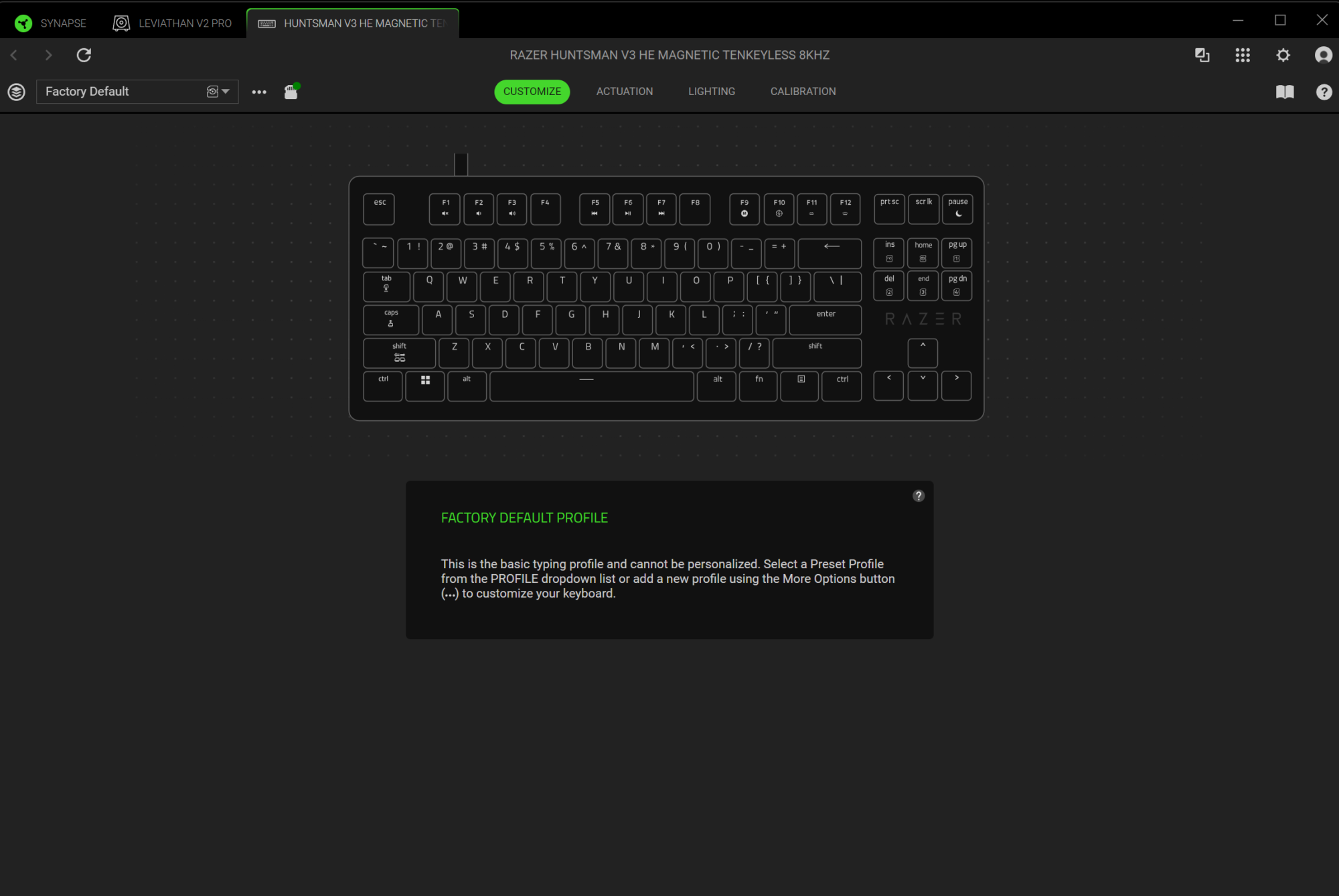Screen dimensions: 1339x896
Task: Select the F1 mute key
Action: click(x=445, y=209)
